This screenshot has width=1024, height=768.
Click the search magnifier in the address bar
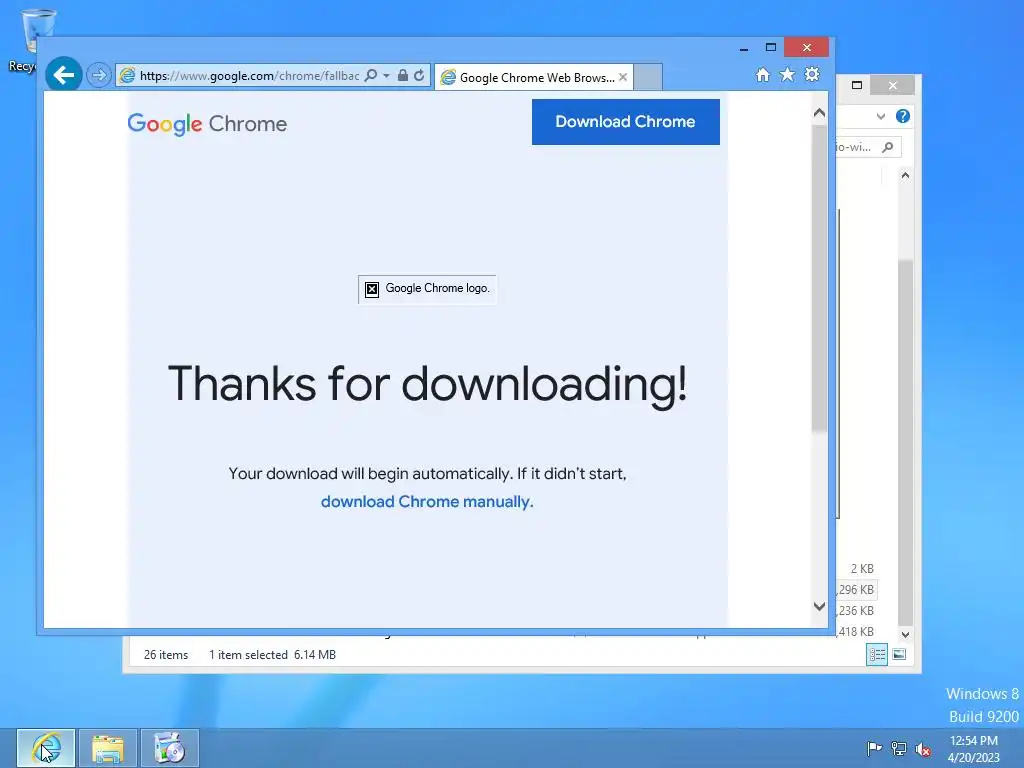point(371,76)
